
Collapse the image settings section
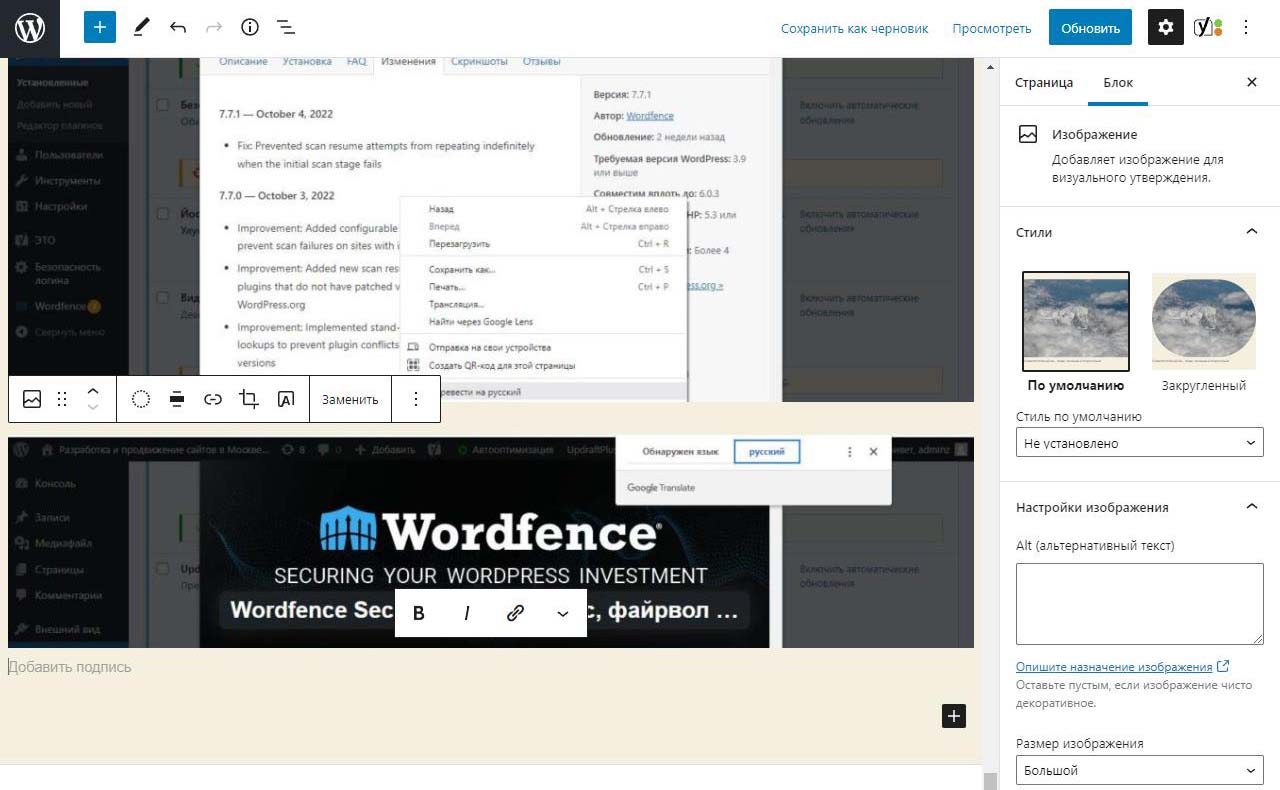pos(1251,507)
